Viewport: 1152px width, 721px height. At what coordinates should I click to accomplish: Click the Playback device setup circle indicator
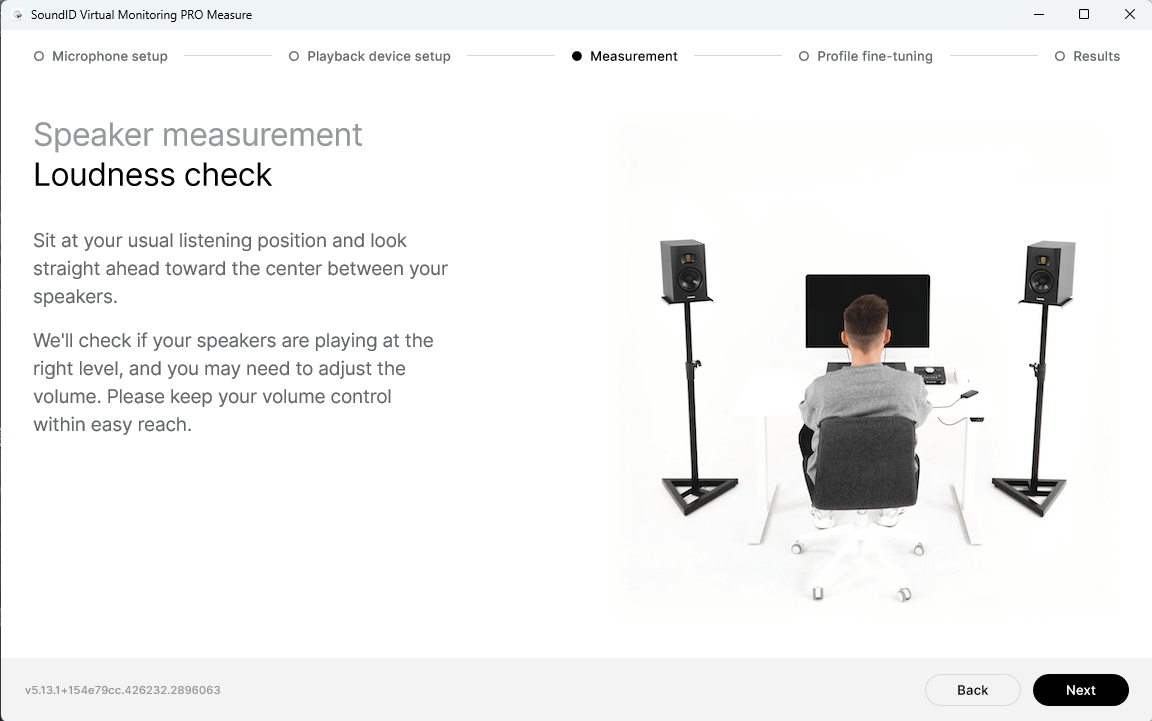pos(294,57)
